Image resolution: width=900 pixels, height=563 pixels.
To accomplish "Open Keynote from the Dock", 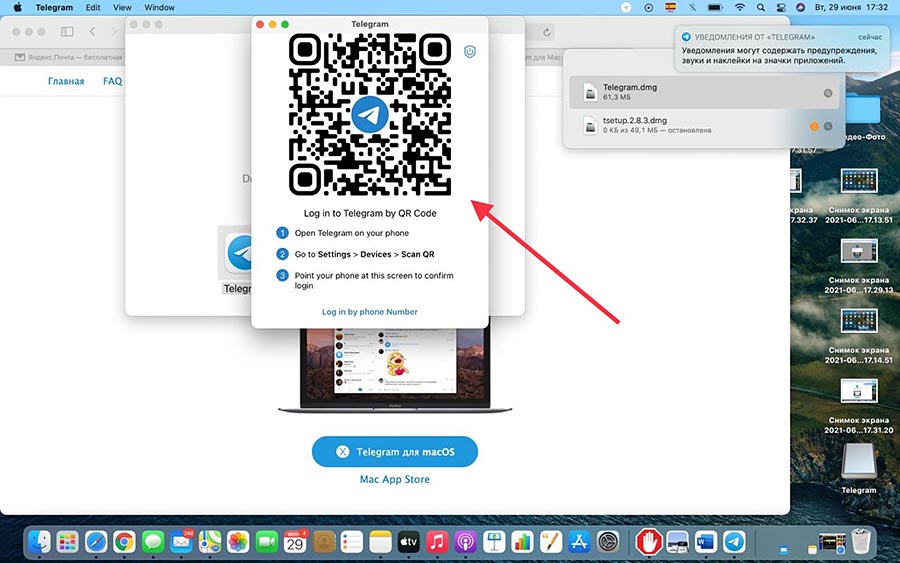I will point(494,541).
